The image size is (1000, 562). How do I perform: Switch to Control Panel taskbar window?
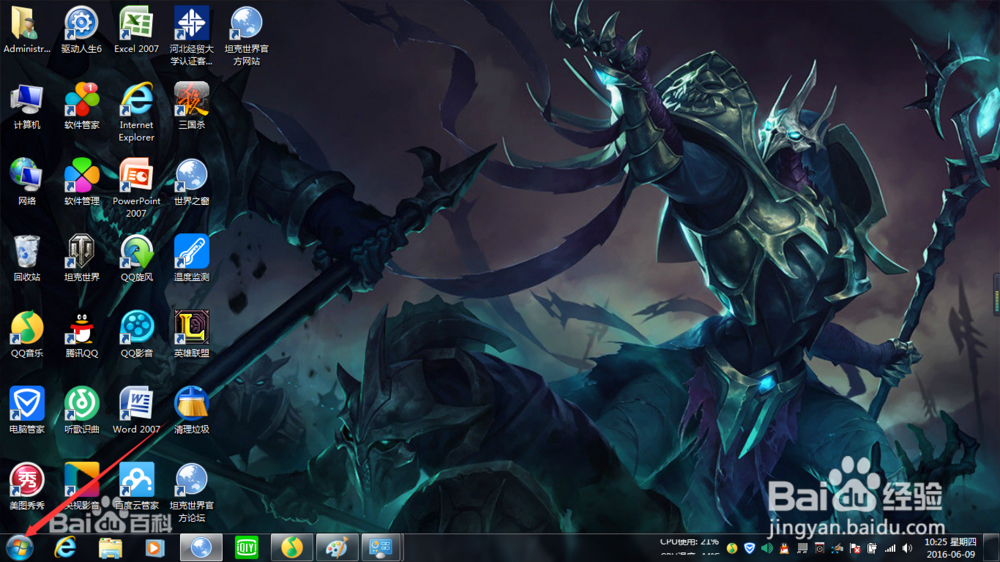(x=381, y=548)
